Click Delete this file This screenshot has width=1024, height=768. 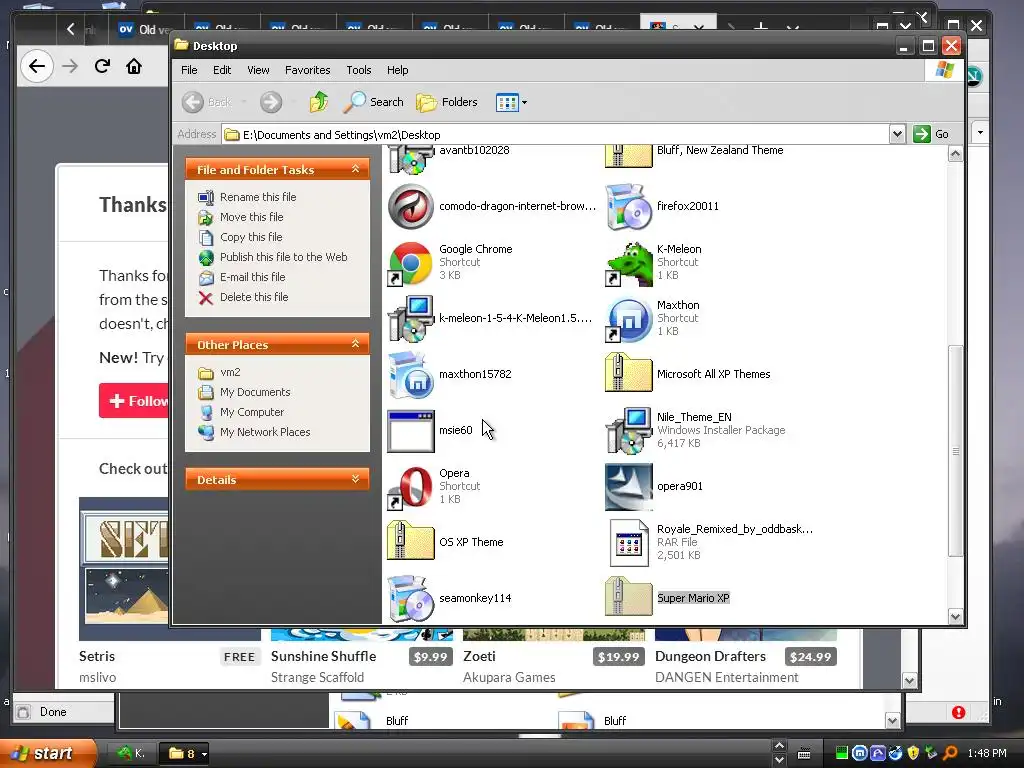click(x=254, y=296)
